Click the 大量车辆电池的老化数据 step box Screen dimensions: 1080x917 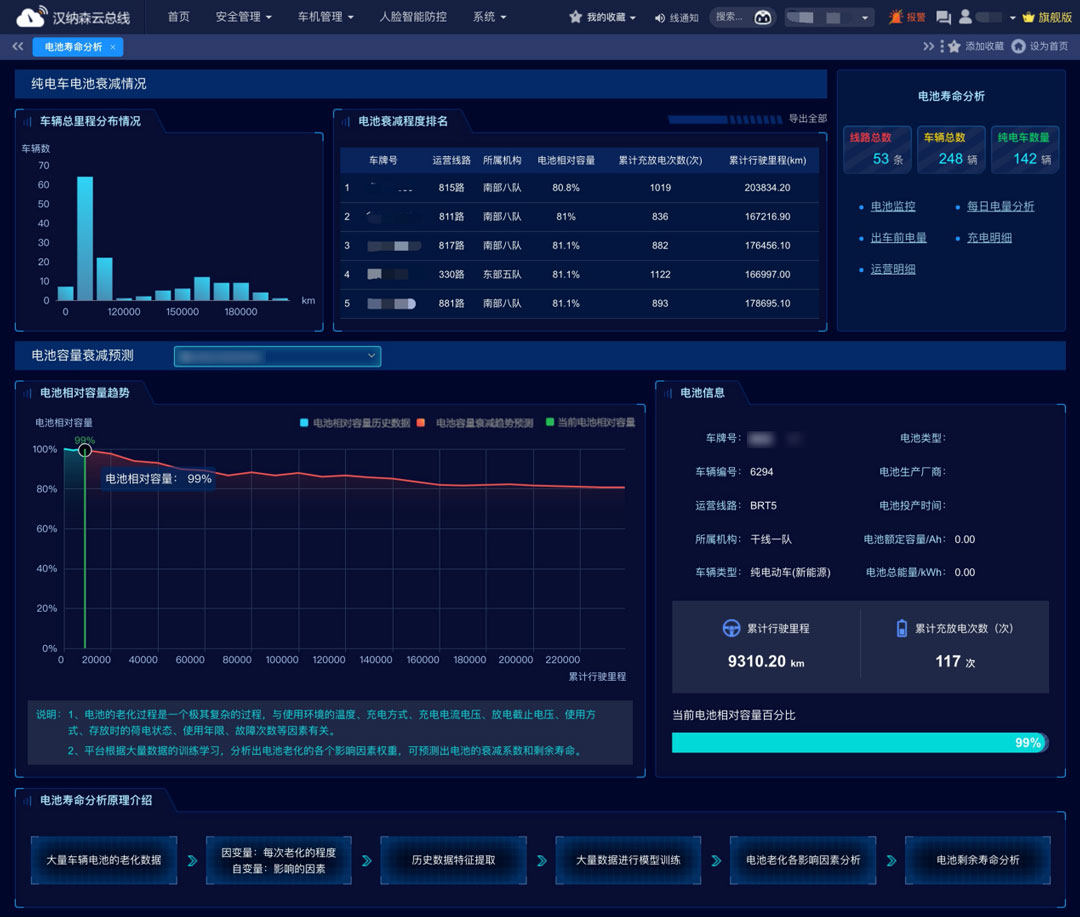(103, 860)
